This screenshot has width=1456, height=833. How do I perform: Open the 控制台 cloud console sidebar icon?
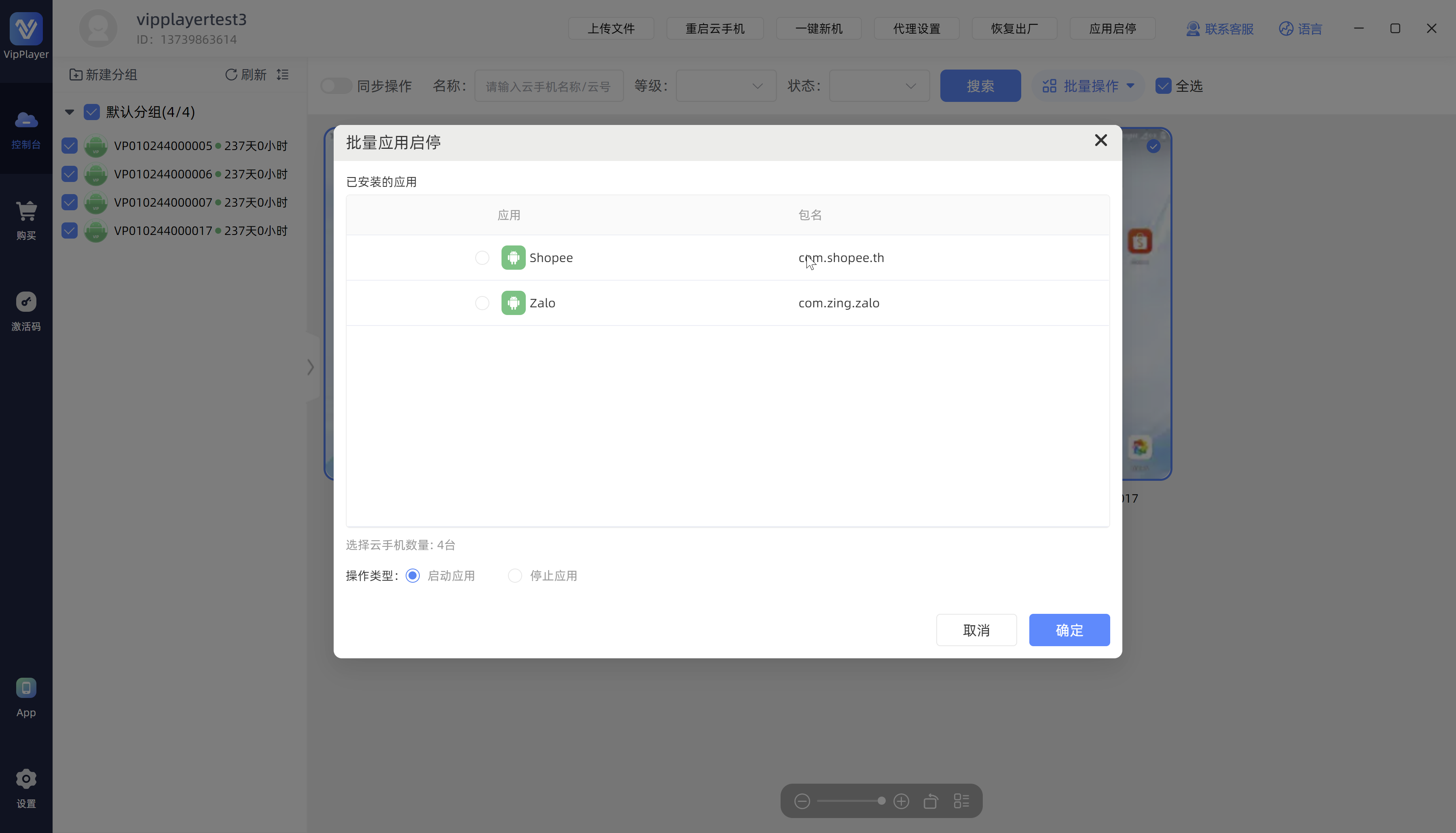(26, 120)
